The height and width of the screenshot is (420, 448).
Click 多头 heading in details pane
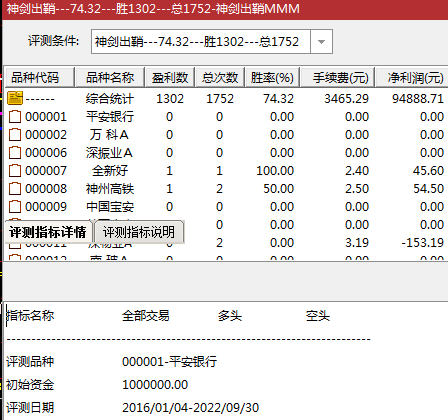[230, 315]
